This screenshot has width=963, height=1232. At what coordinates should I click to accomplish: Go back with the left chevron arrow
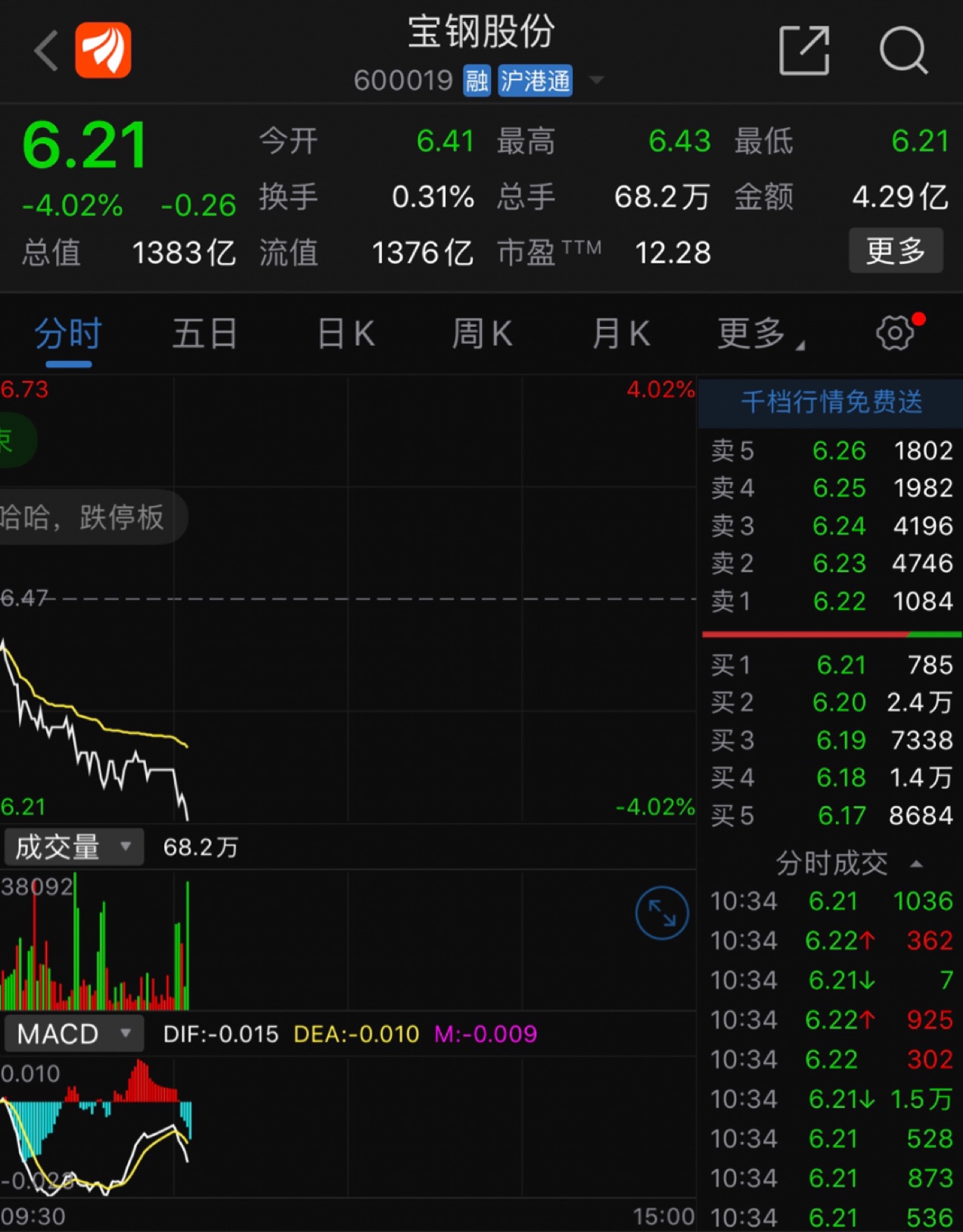[x=46, y=51]
